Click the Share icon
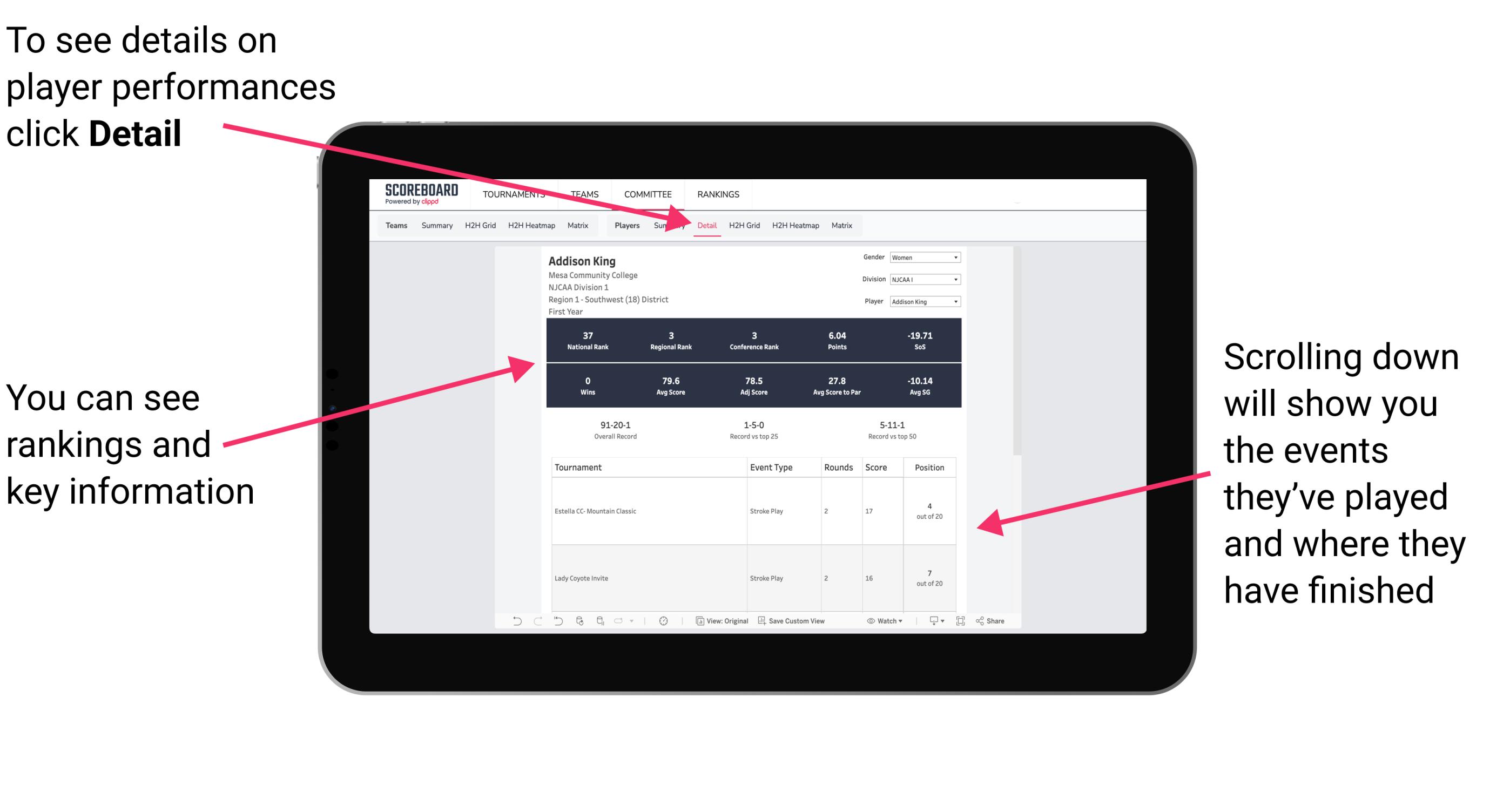This screenshot has width=1510, height=812. 982,622
